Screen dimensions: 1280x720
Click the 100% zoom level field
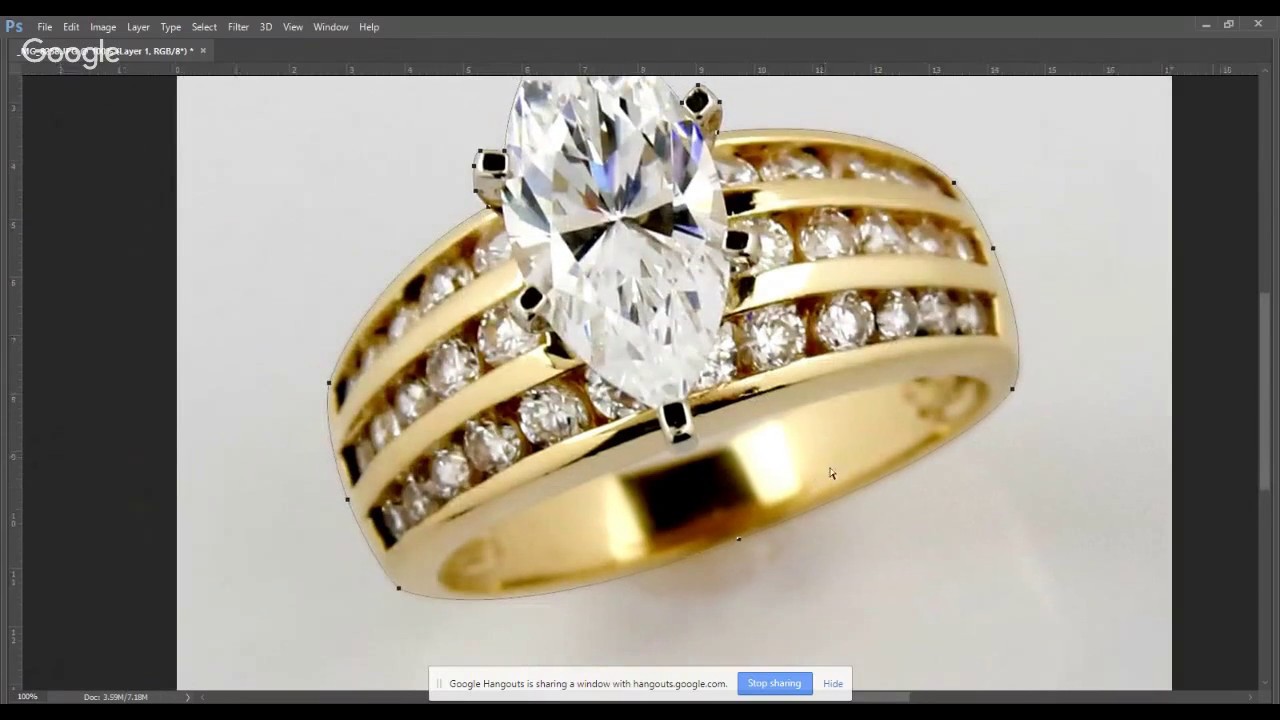pyautogui.click(x=27, y=697)
